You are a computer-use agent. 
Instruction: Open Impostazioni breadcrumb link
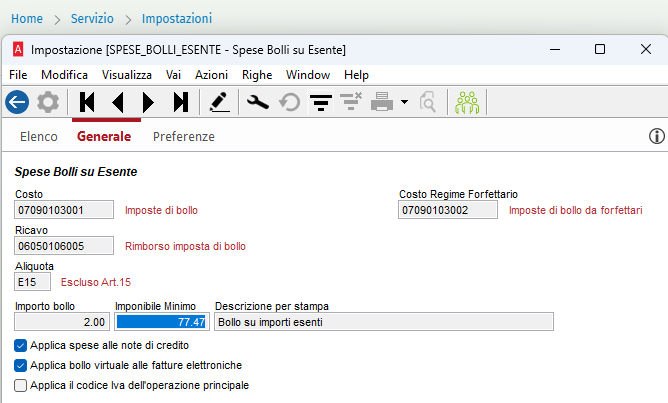click(177, 19)
